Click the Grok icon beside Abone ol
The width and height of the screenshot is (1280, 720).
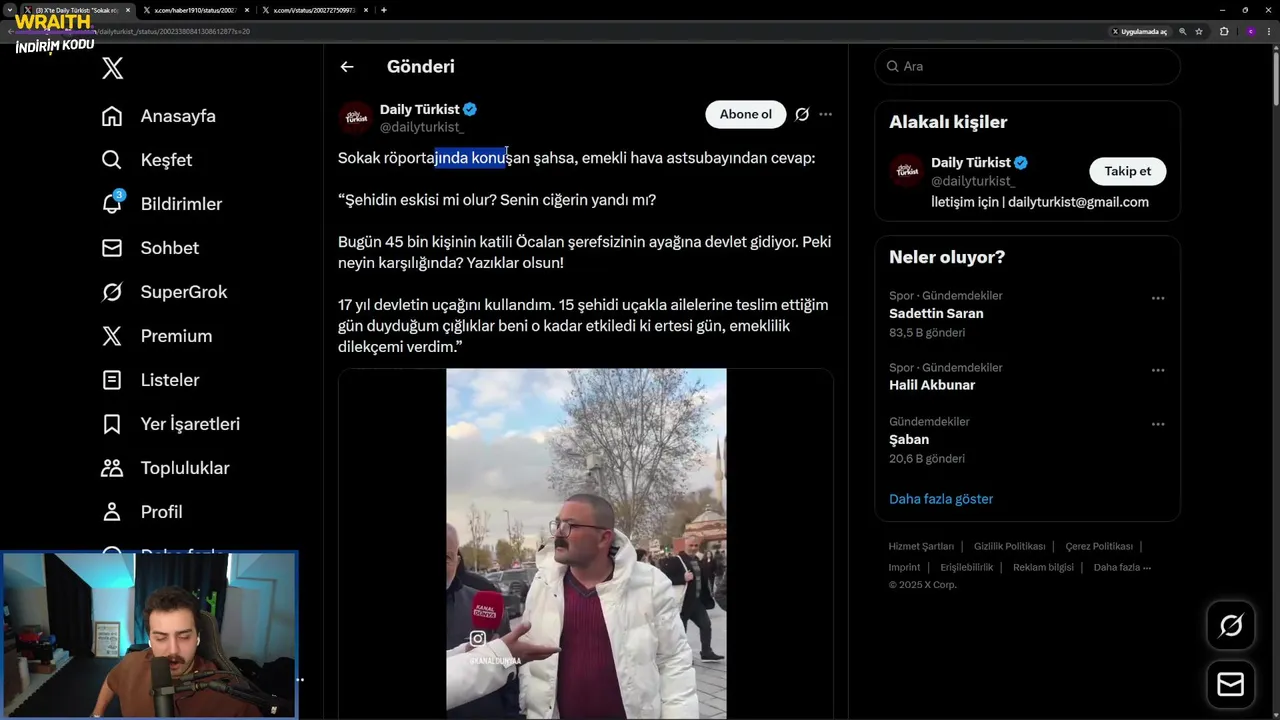coord(802,114)
